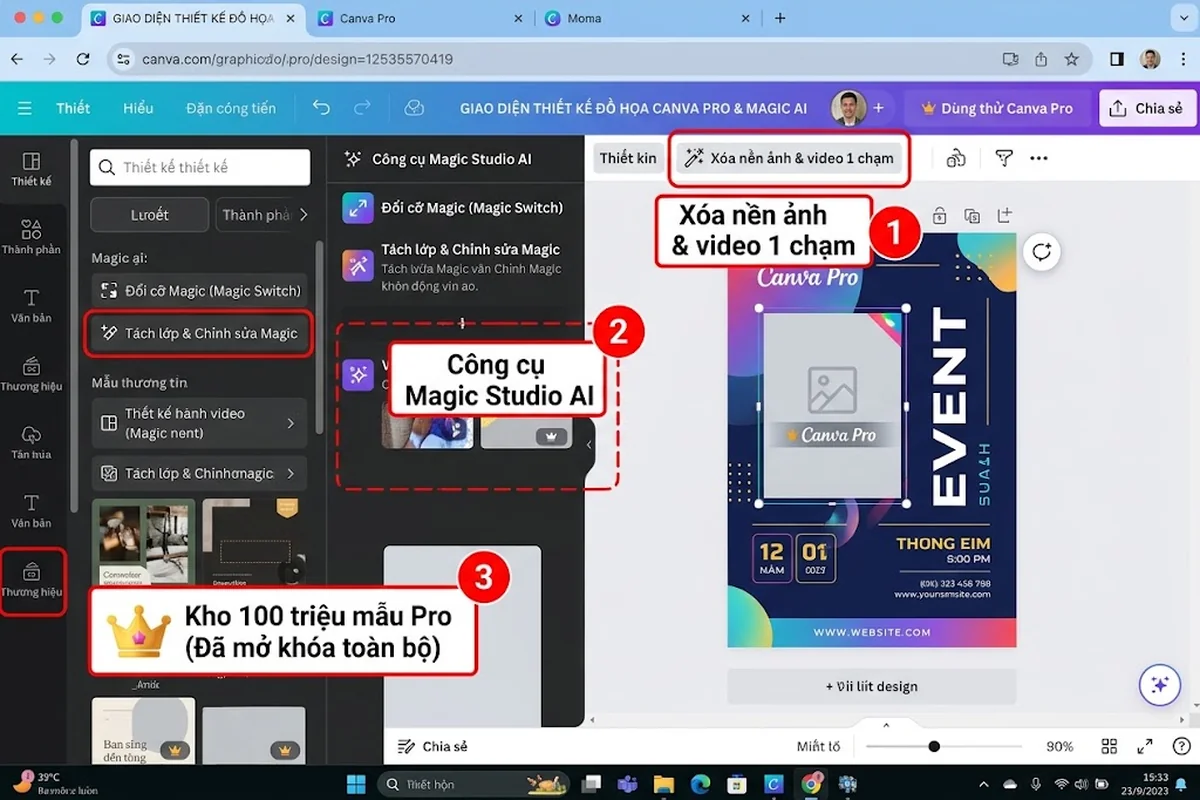This screenshot has height=800, width=1200.
Task: Click the 90% zoom percentage value
Action: 1060,746
